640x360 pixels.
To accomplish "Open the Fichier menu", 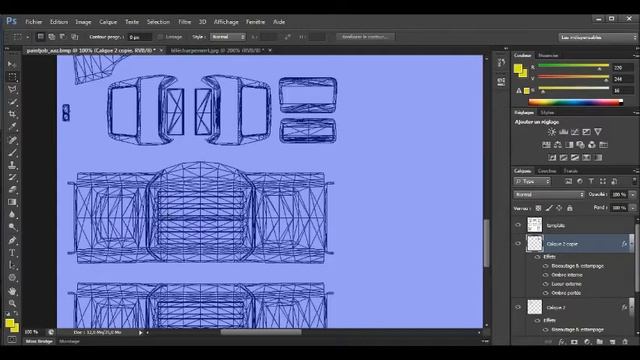I will click(x=33, y=22).
